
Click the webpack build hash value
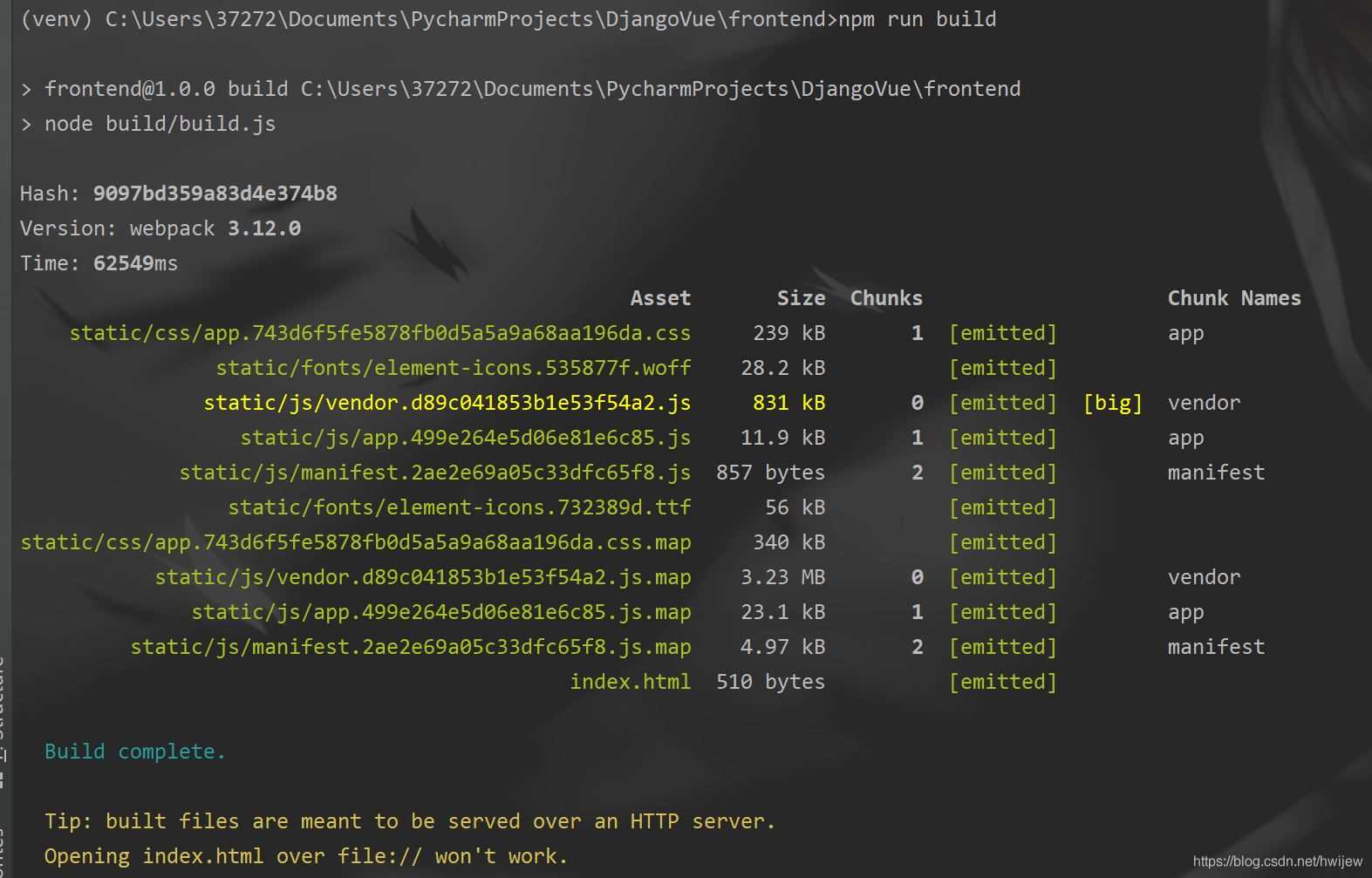[215, 194]
